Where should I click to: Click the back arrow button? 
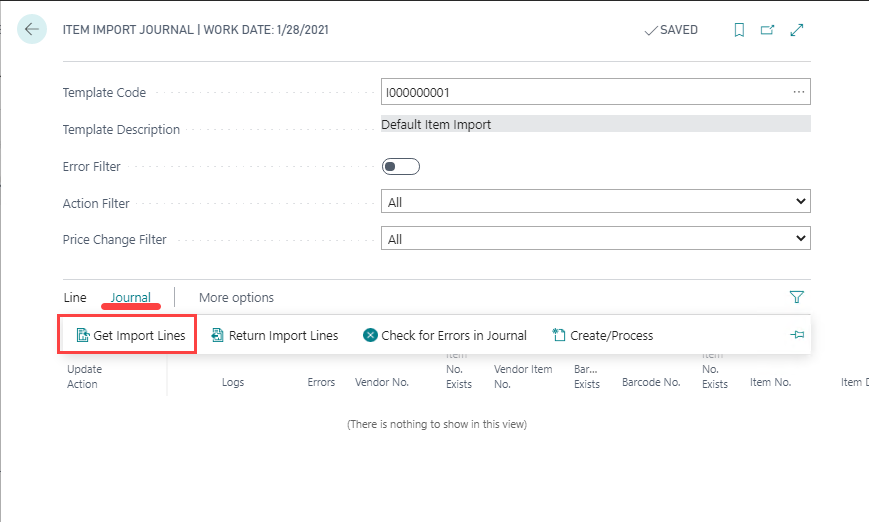pyautogui.click(x=32, y=30)
